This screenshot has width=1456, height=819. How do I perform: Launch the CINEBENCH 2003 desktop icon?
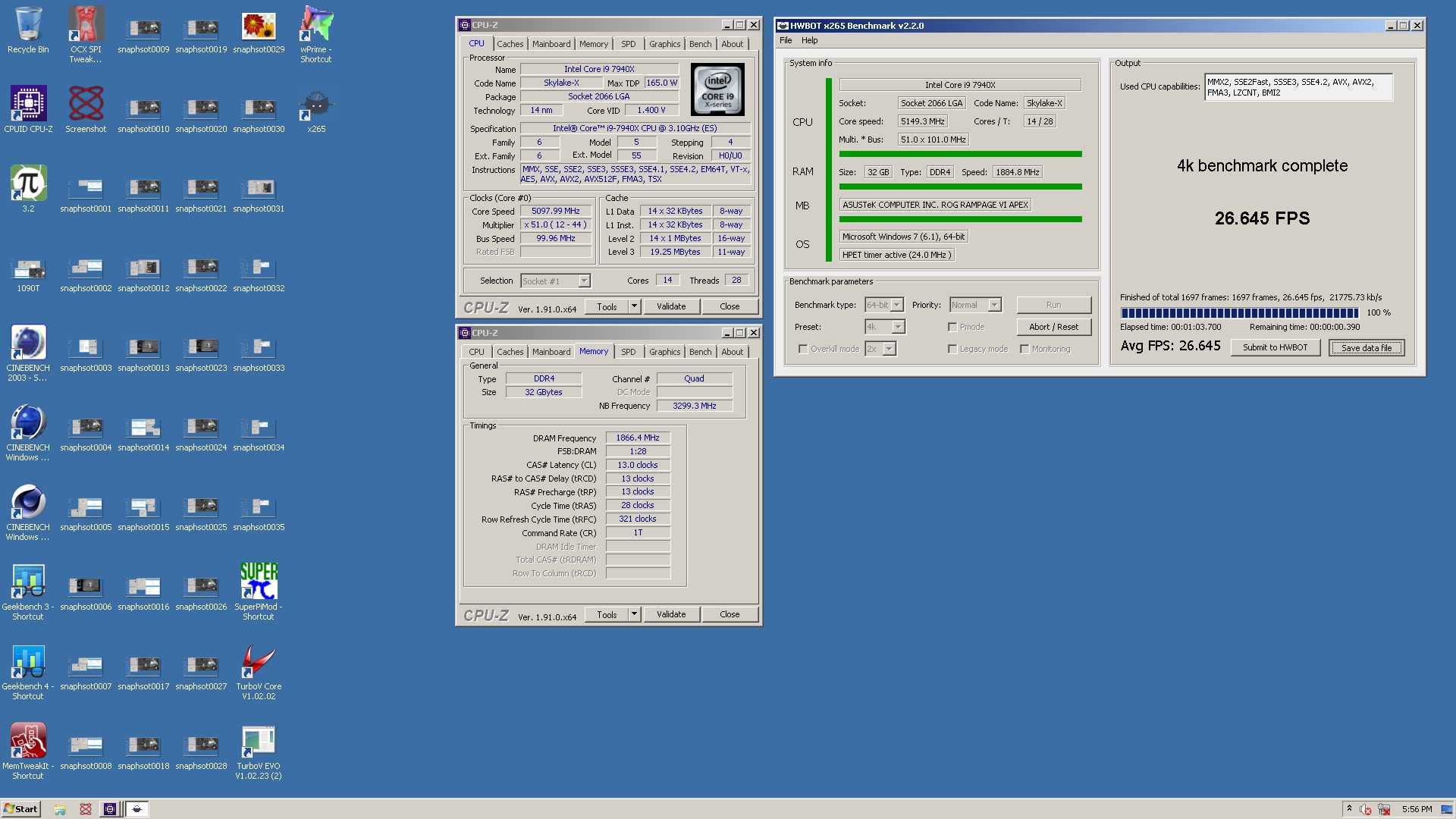28,353
